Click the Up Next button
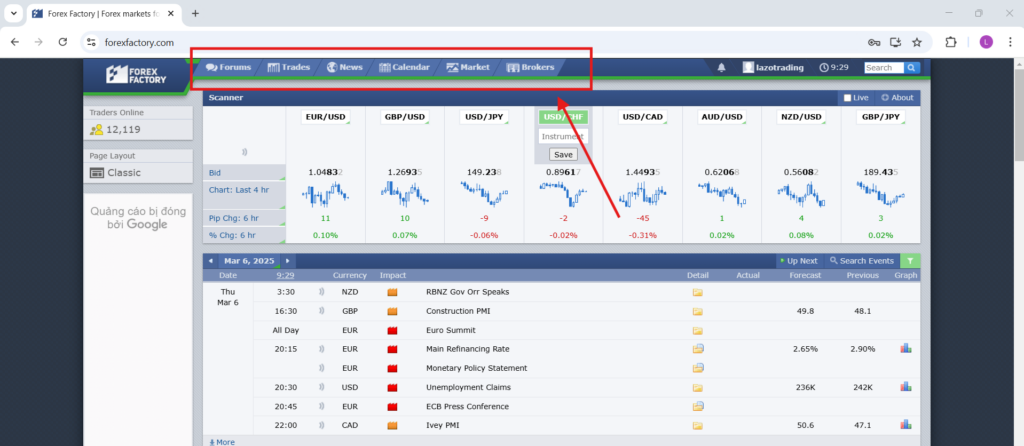The width and height of the screenshot is (1024, 446). point(799,261)
